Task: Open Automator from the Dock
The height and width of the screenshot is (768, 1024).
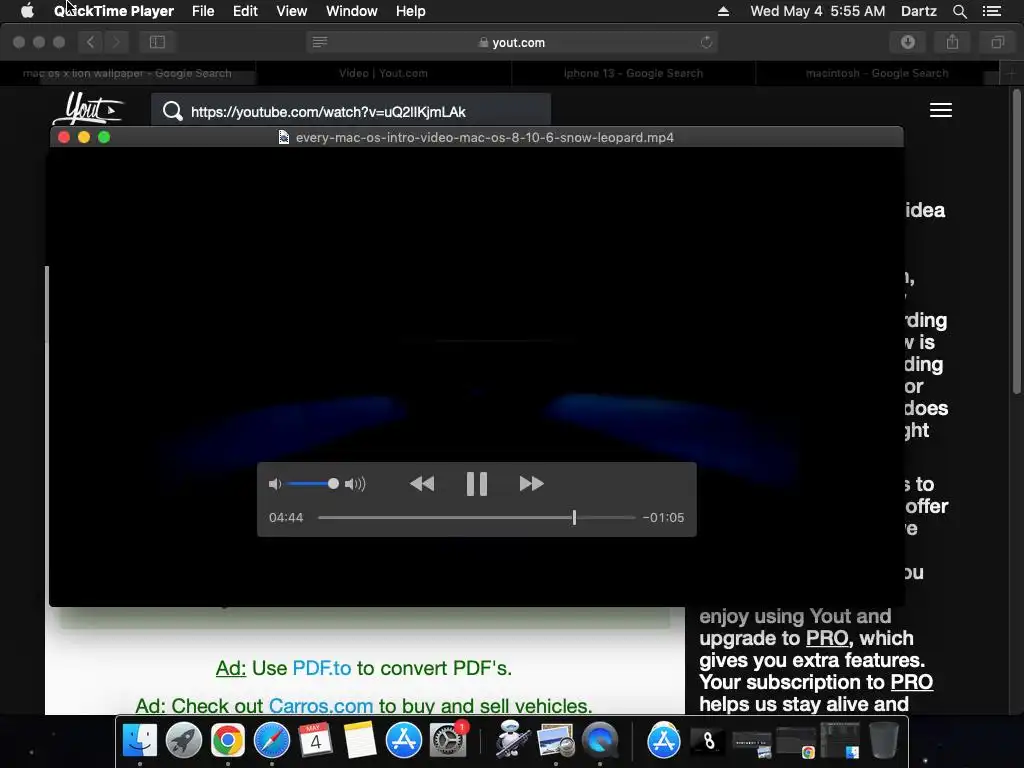Action: [511, 741]
